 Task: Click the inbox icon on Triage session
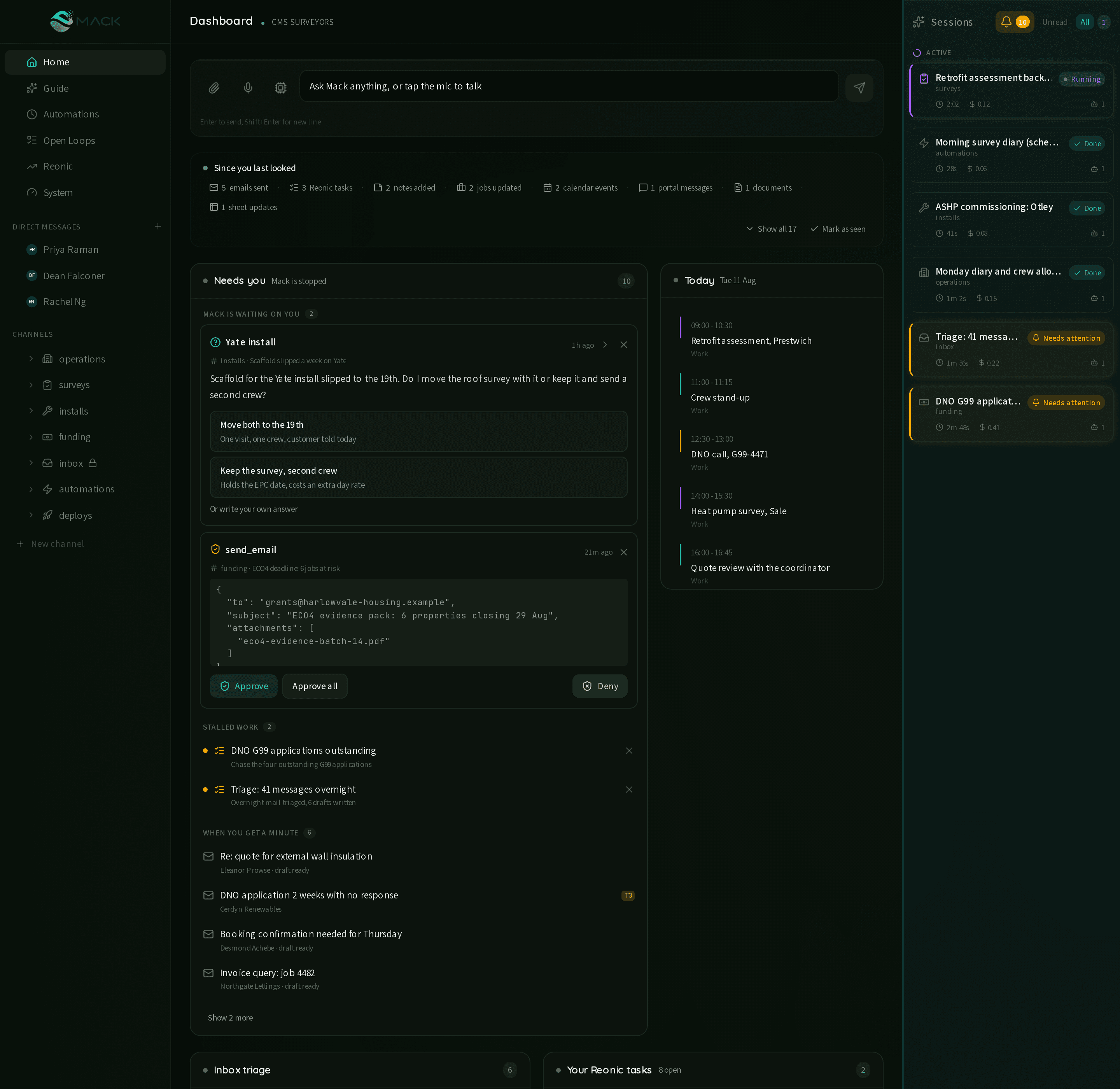coord(924,338)
